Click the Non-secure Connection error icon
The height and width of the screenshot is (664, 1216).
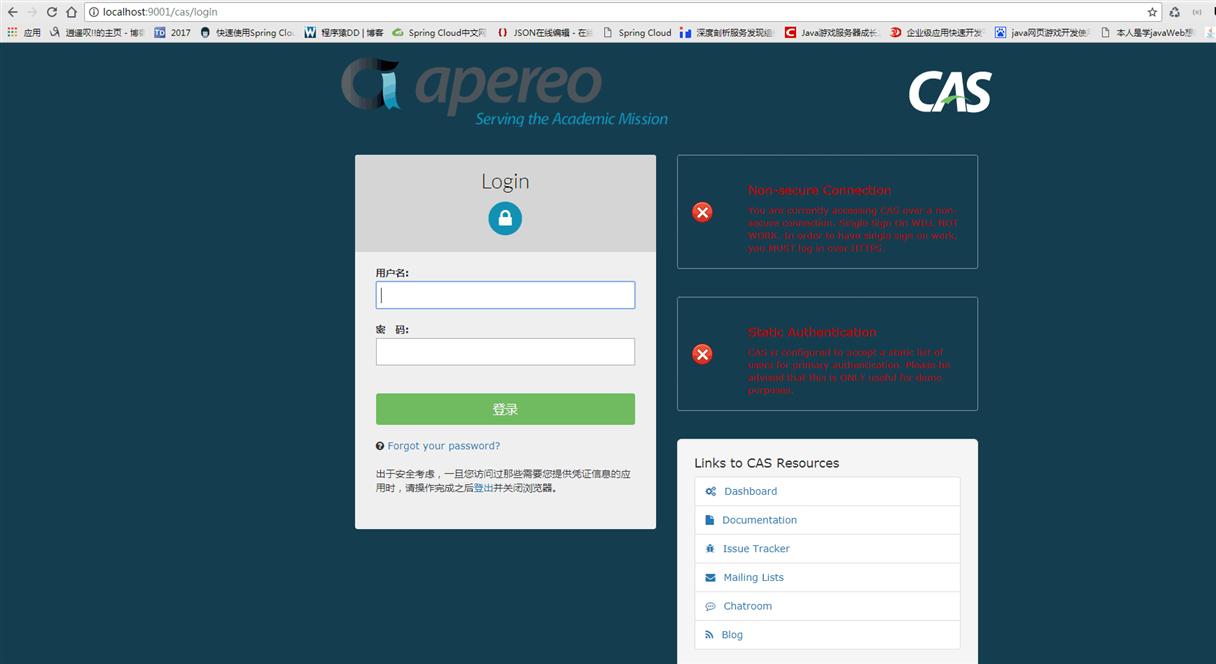point(703,212)
